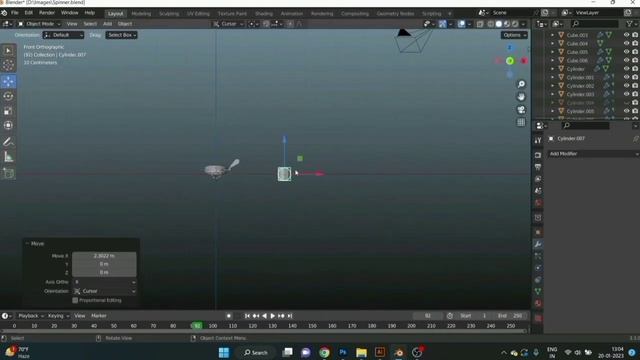Open the Select Box drag dropdown
640x360 pixels.
coord(121,35)
